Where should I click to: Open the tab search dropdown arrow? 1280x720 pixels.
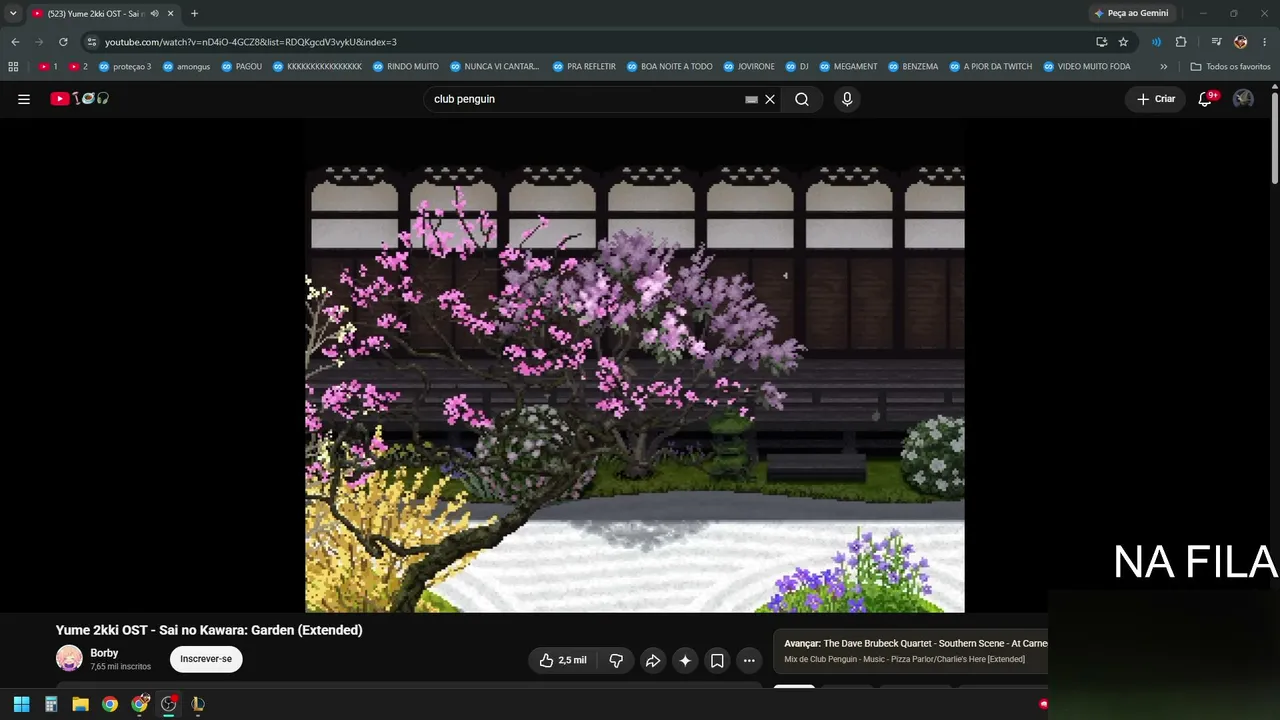coord(13,13)
